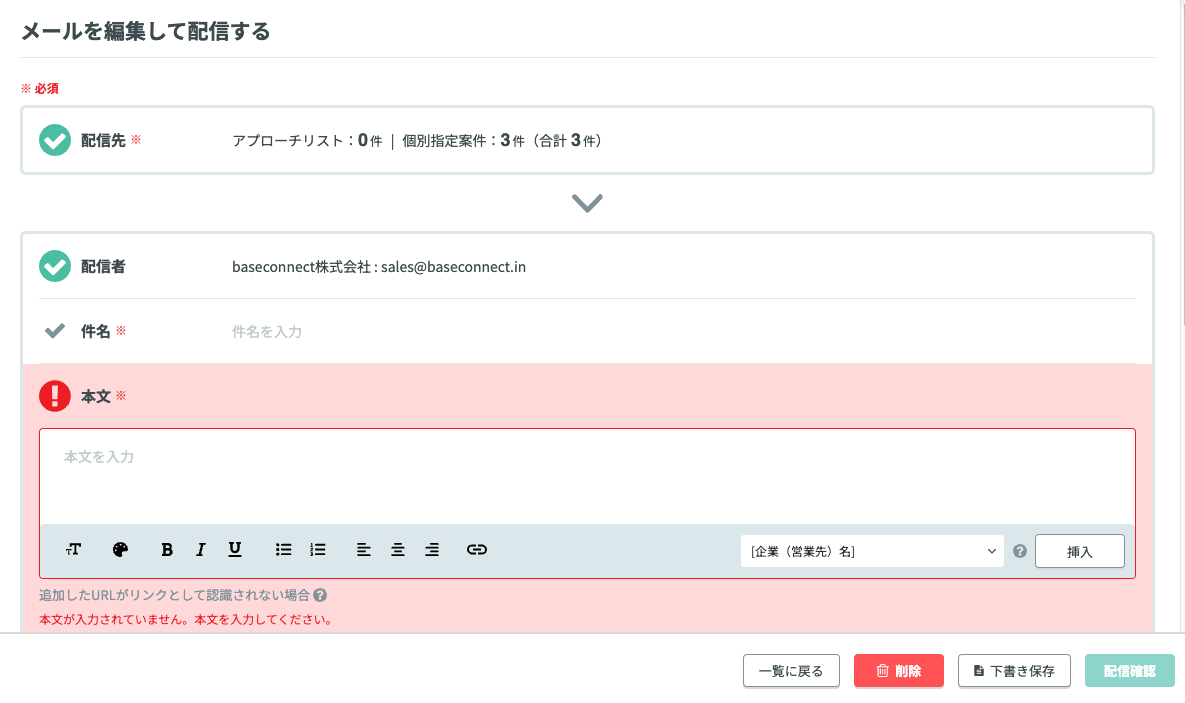Click the error message 本文が入力されていません
The height and width of the screenshot is (703, 1185).
(186, 620)
